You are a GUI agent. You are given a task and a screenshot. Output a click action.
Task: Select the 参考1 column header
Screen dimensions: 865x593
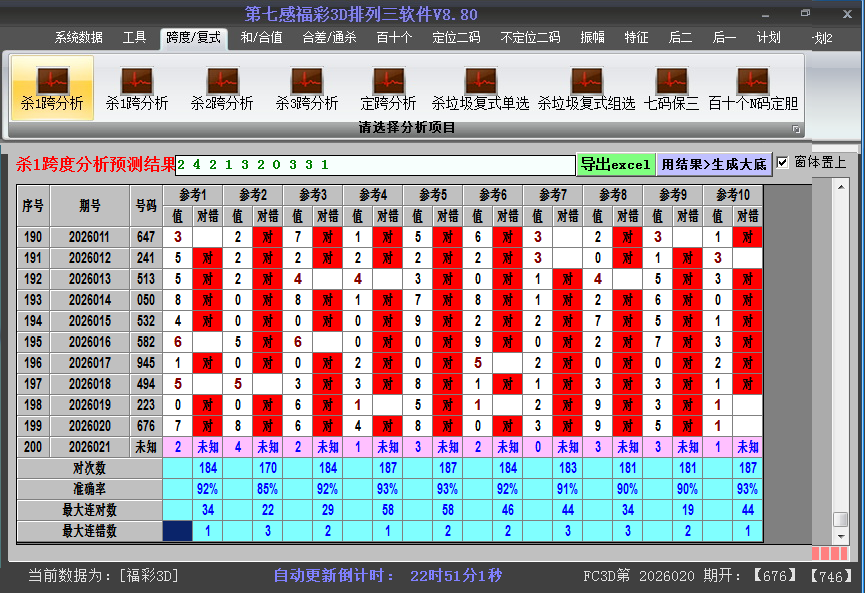tap(193, 194)
